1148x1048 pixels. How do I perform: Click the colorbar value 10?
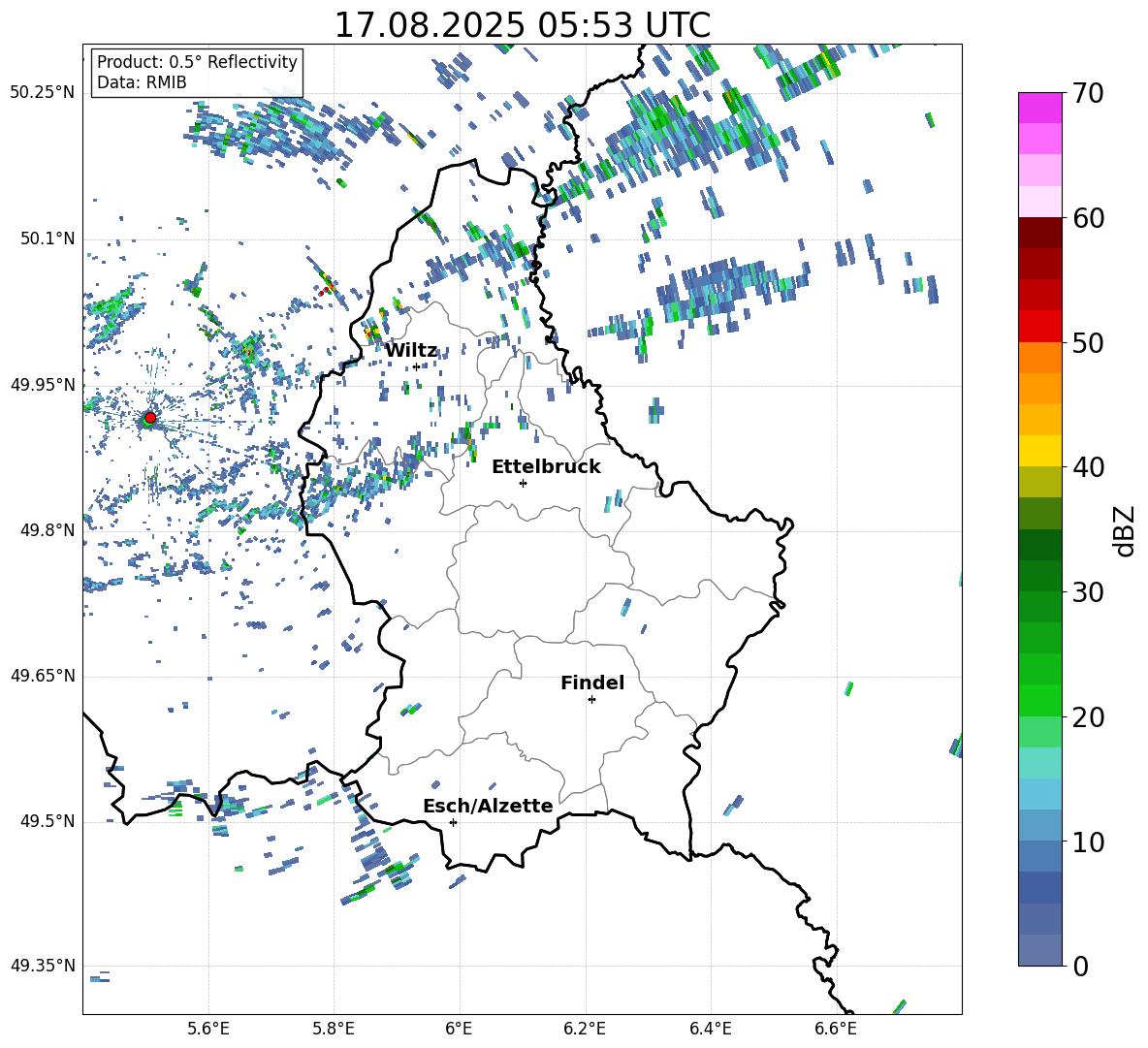coord(1089,842)
